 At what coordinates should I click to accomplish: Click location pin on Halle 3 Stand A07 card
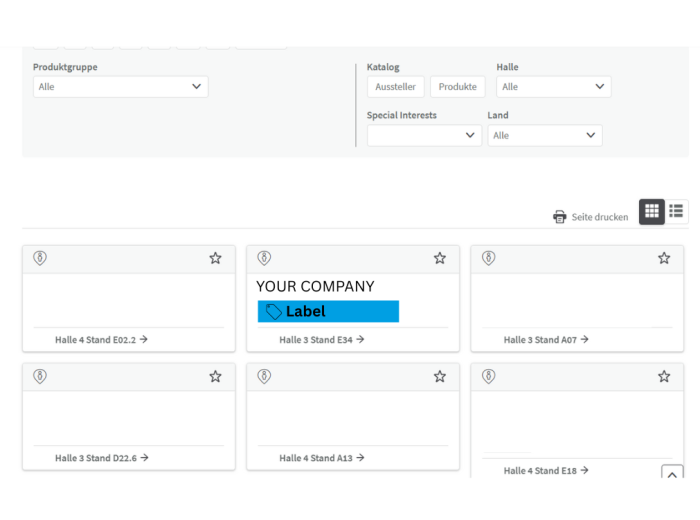pos(488,258)
